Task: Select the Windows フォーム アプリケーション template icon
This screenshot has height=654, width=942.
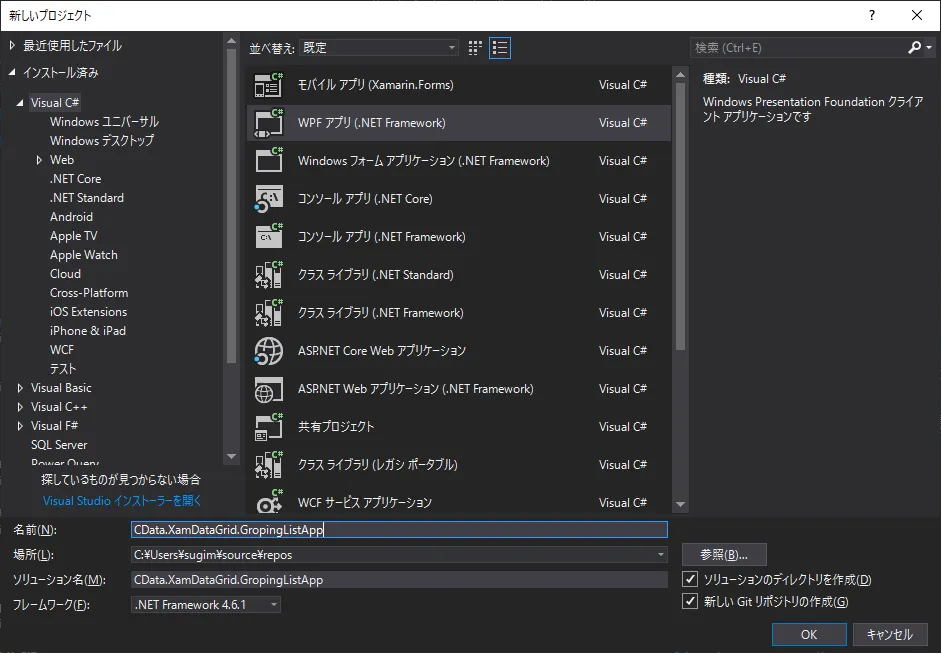Action: (268, 160)
